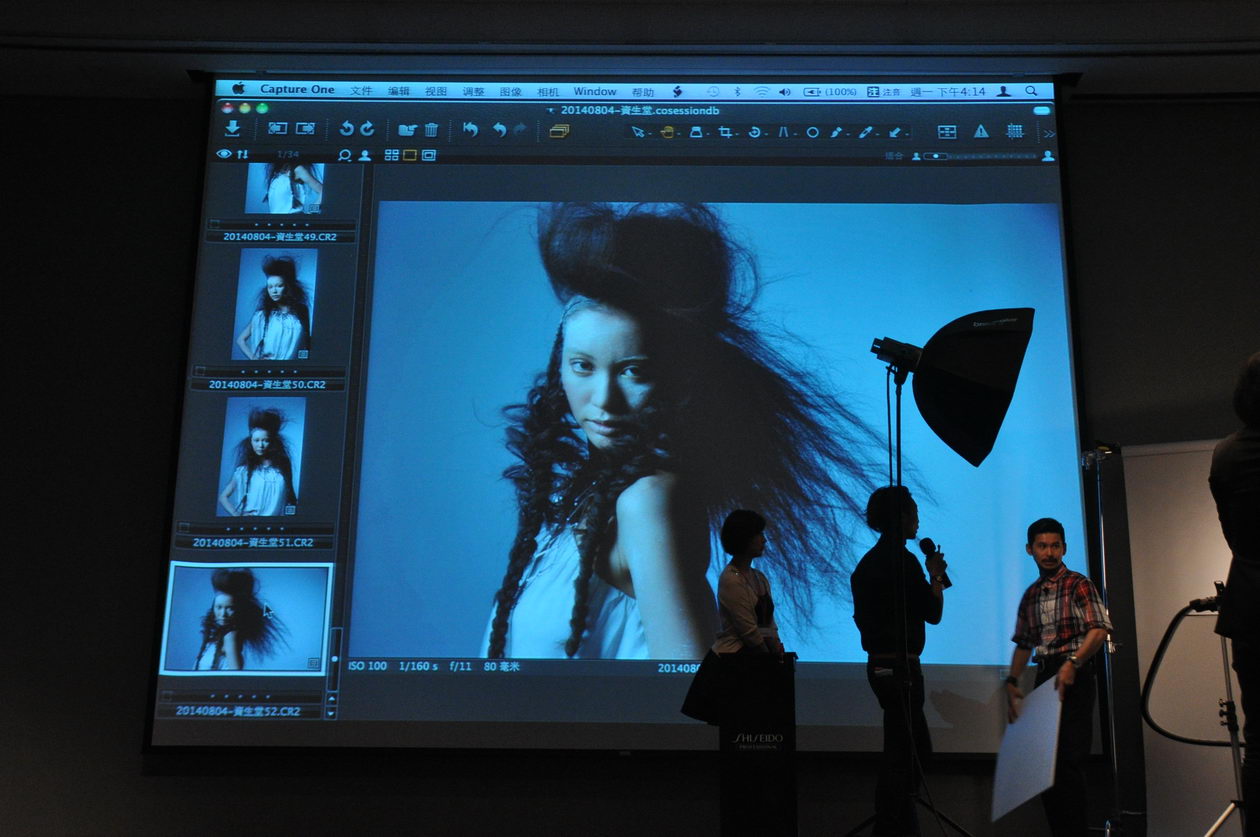Select thumbnail 20140804-資生堂50.CR2
Screen dimensions: 1260x837
[x=273, y=304]
